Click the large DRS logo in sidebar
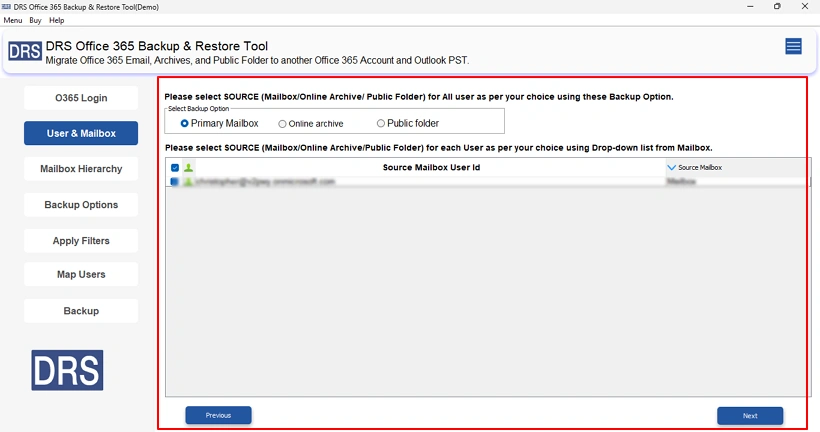 click(x=67, y=370)
